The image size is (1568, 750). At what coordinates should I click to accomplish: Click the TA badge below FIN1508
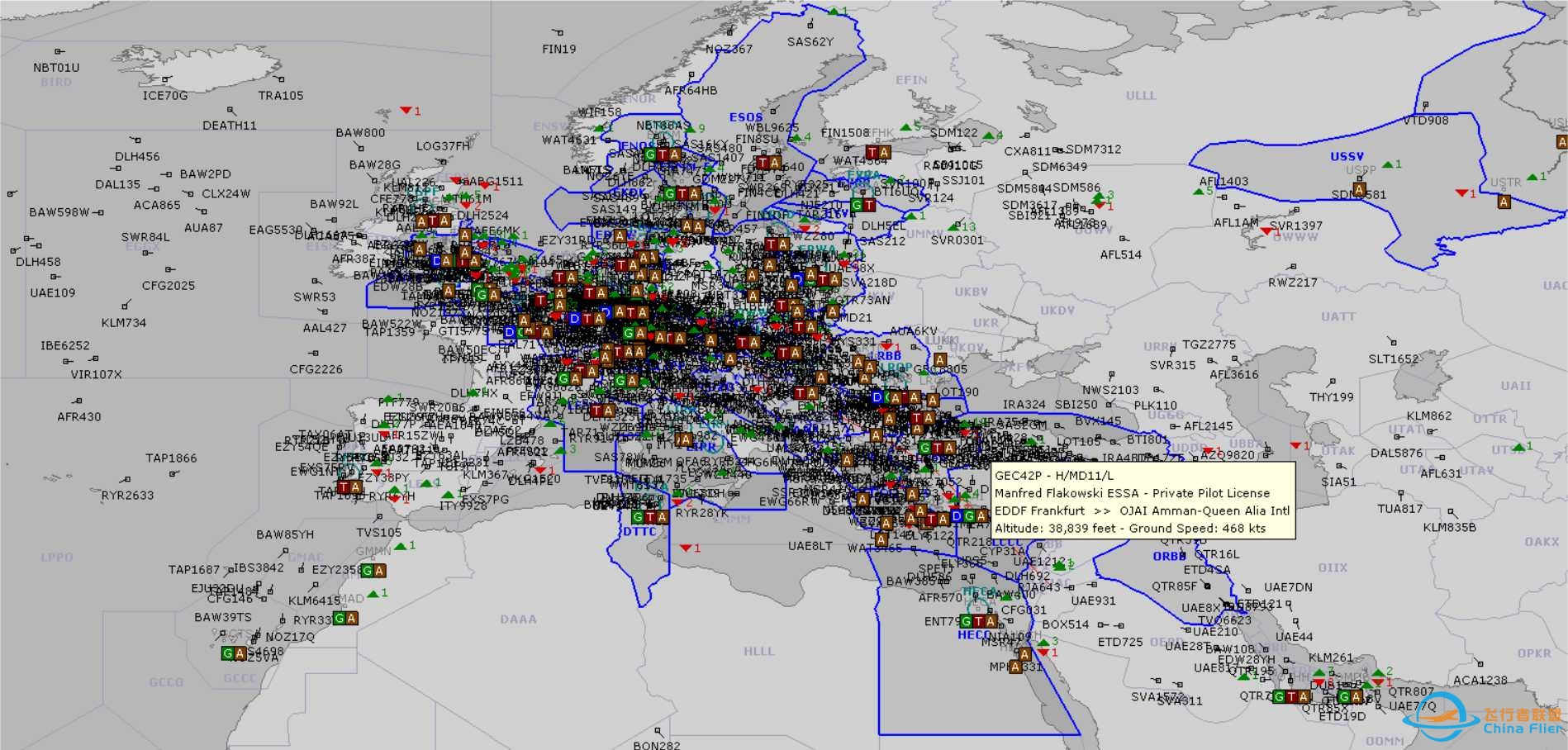click(878, 152)
